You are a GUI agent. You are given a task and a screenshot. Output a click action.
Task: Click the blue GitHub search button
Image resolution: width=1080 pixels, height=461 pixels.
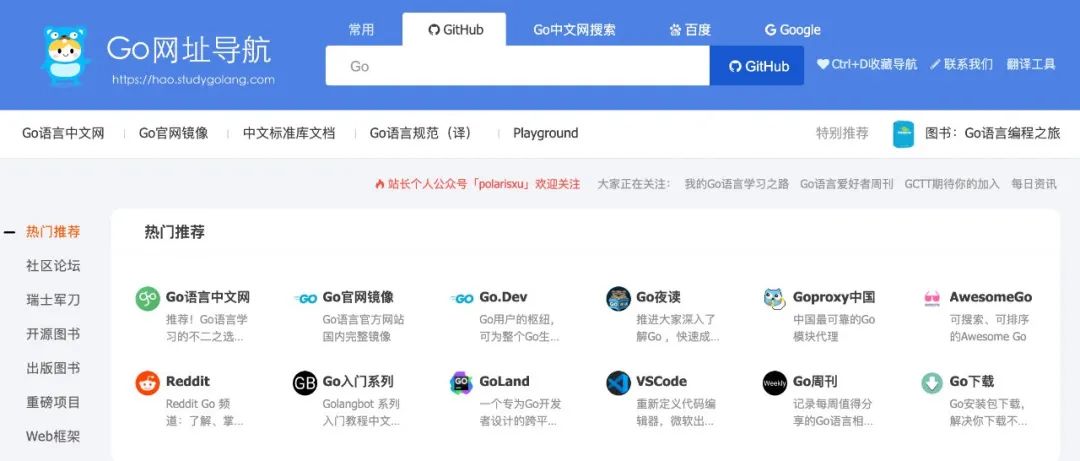(x=757, y=66)
